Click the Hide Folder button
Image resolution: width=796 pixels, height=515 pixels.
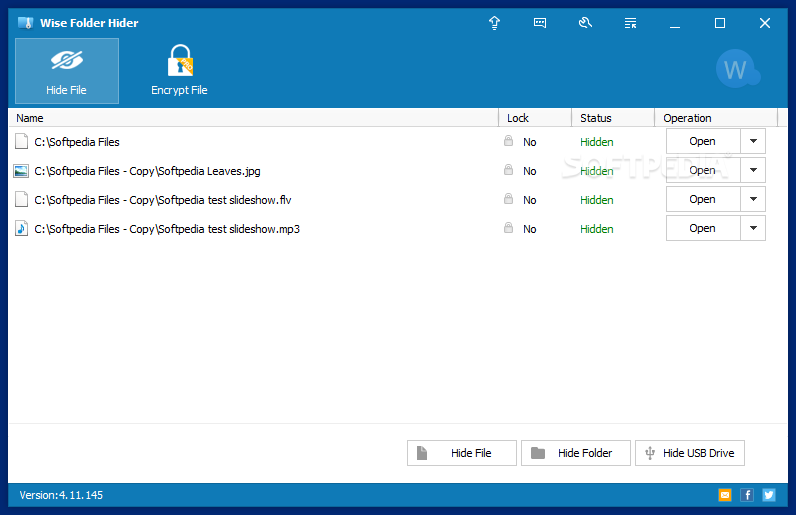click(x=575, y=453)
